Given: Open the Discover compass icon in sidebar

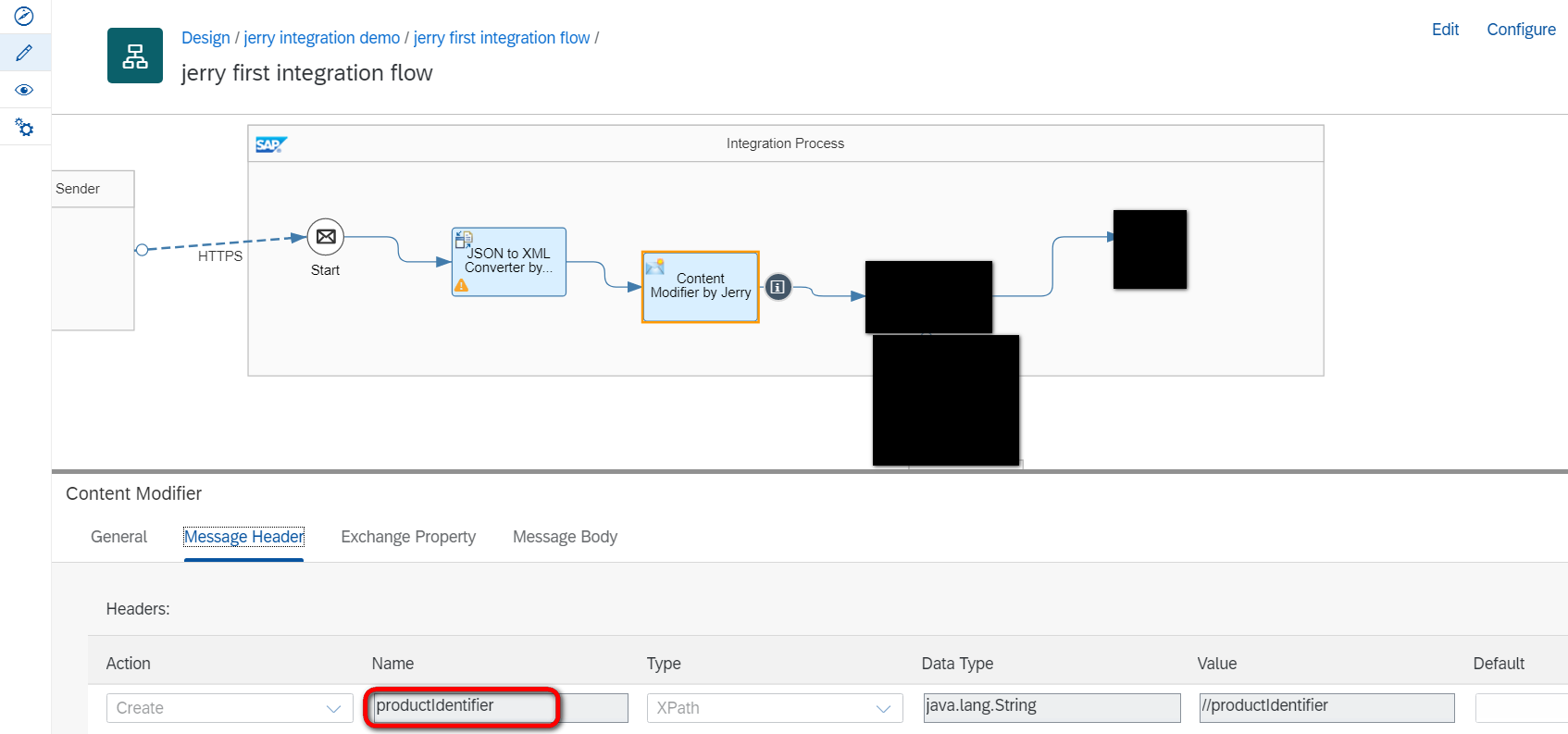Looking at the screenshot, I should (24, 16).
